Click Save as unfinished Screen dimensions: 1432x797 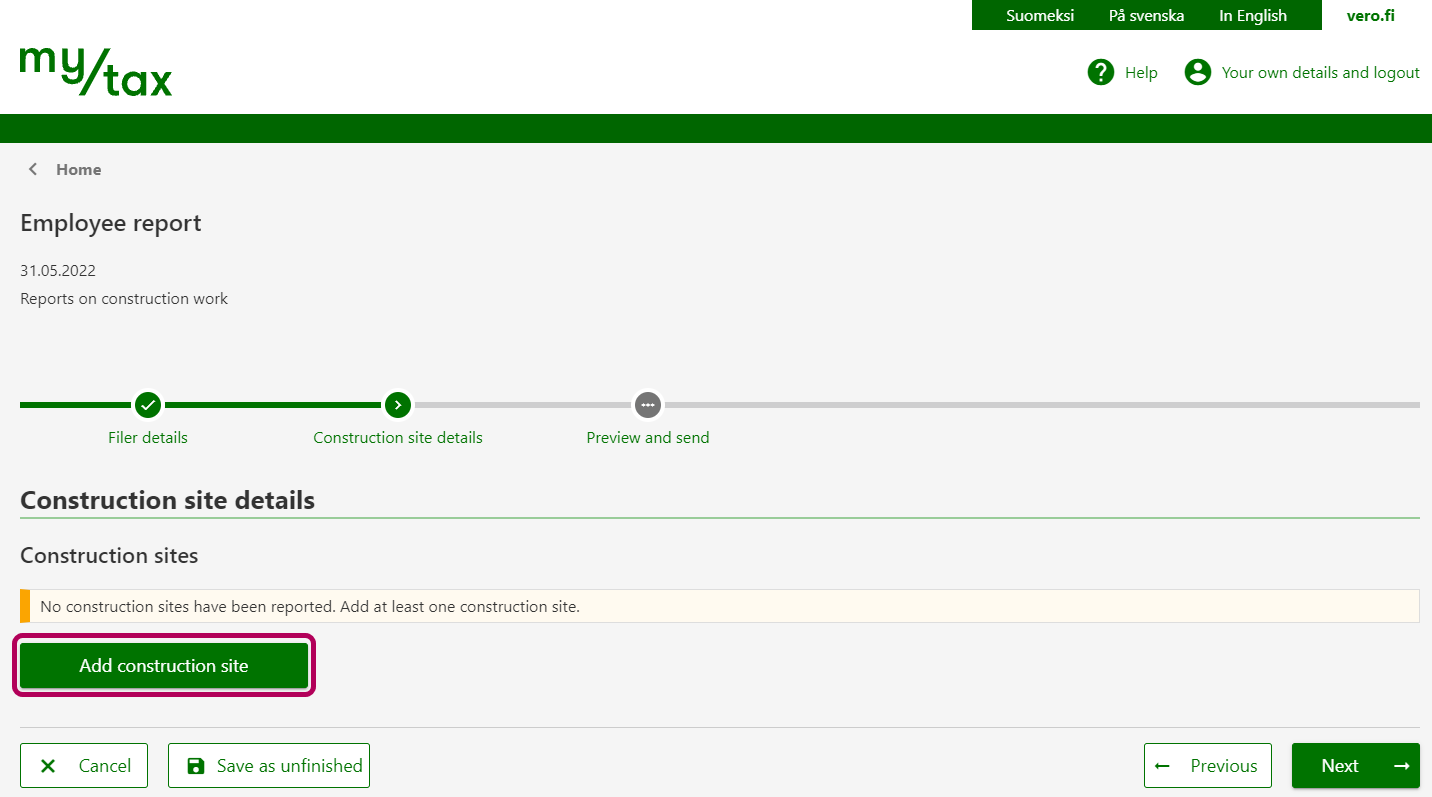pyautogui.click(x=269, y=766)
